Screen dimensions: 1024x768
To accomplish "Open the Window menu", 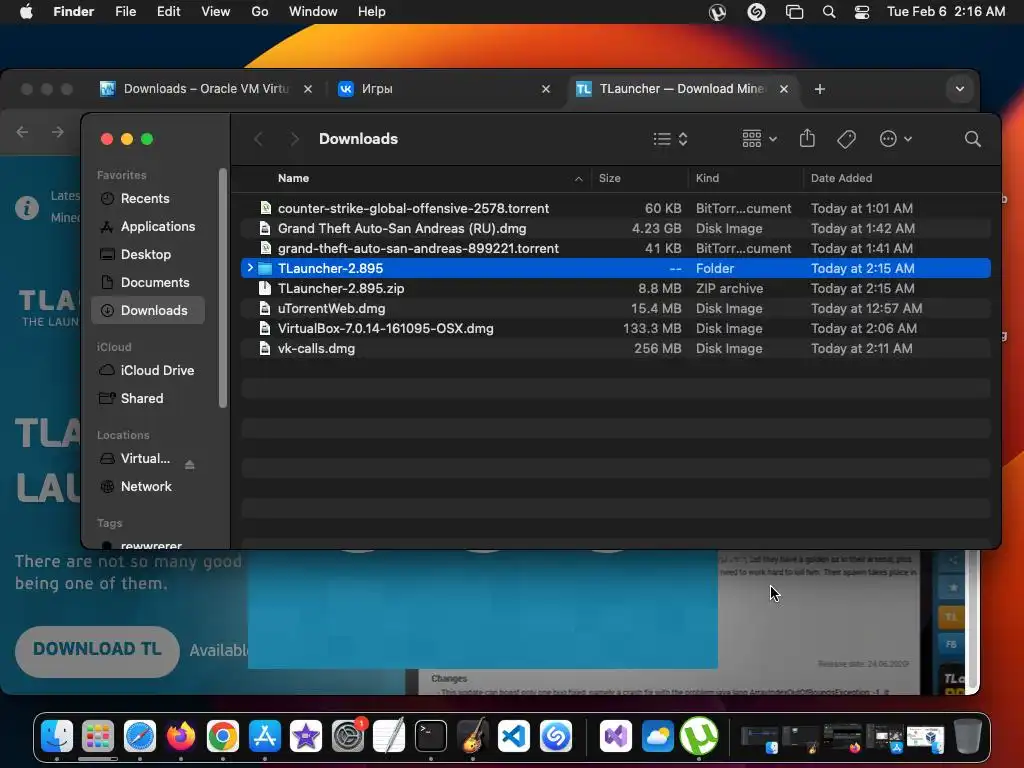I will tap(313, 12).
